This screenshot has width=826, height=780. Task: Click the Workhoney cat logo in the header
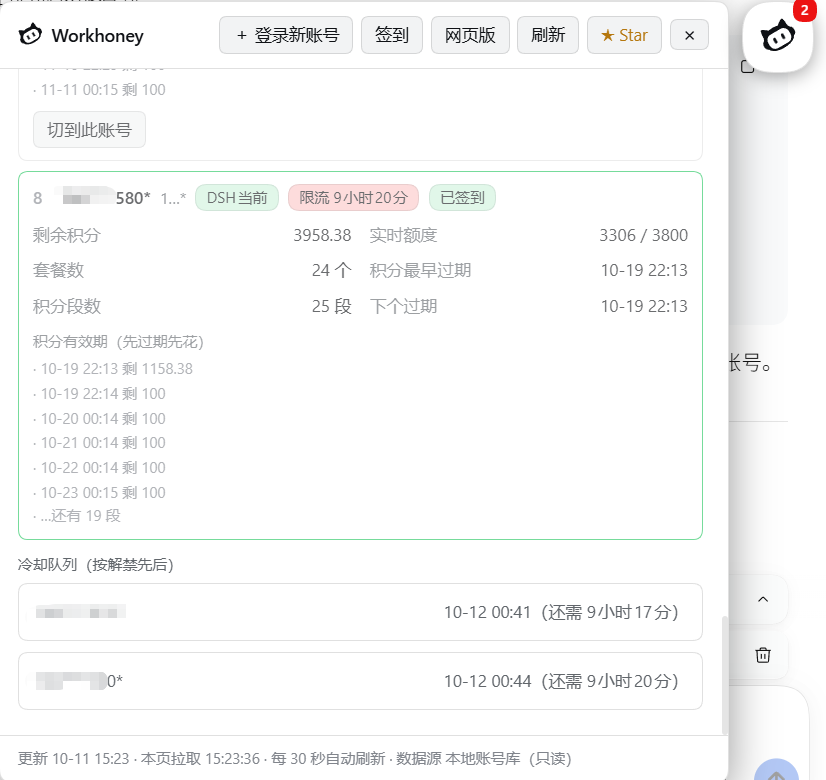point(30,35)
